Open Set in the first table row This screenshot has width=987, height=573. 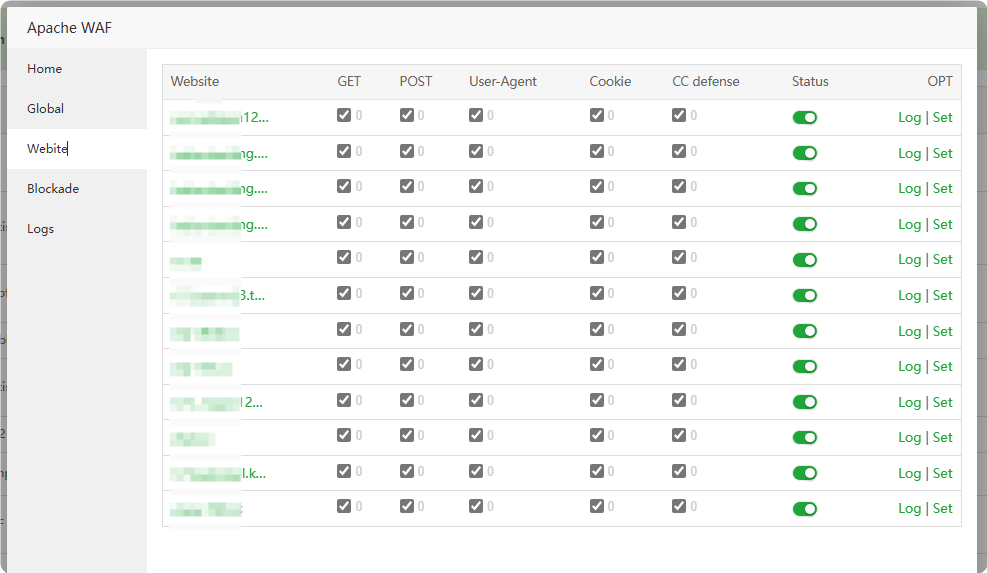coord(942,118)
